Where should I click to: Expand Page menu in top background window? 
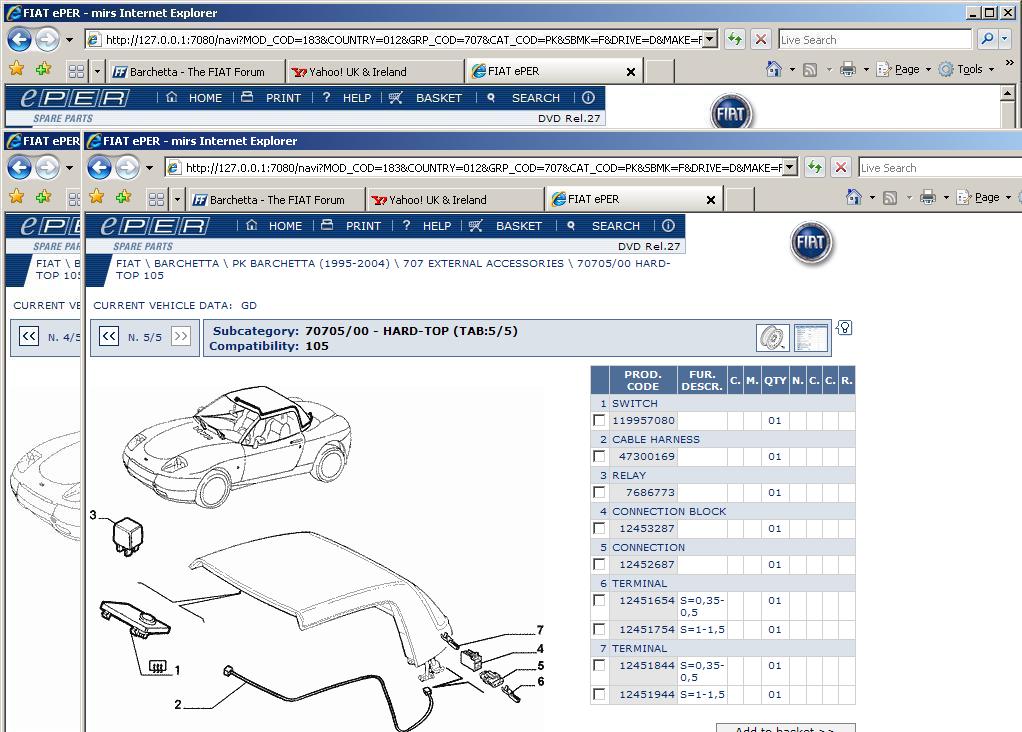coord(904,69)
